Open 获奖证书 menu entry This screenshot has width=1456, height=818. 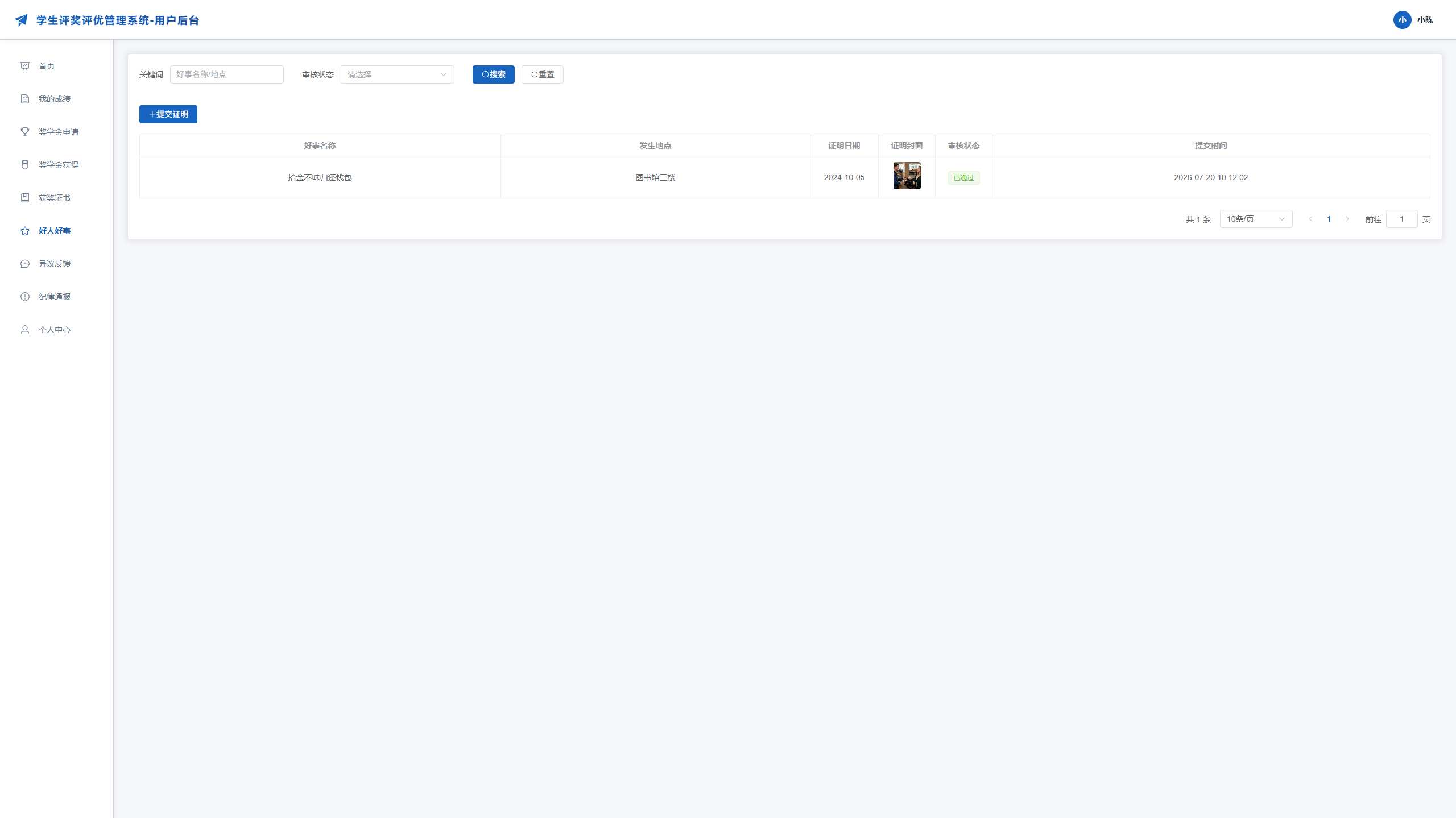pyautogui.click(x=57, y=198)
